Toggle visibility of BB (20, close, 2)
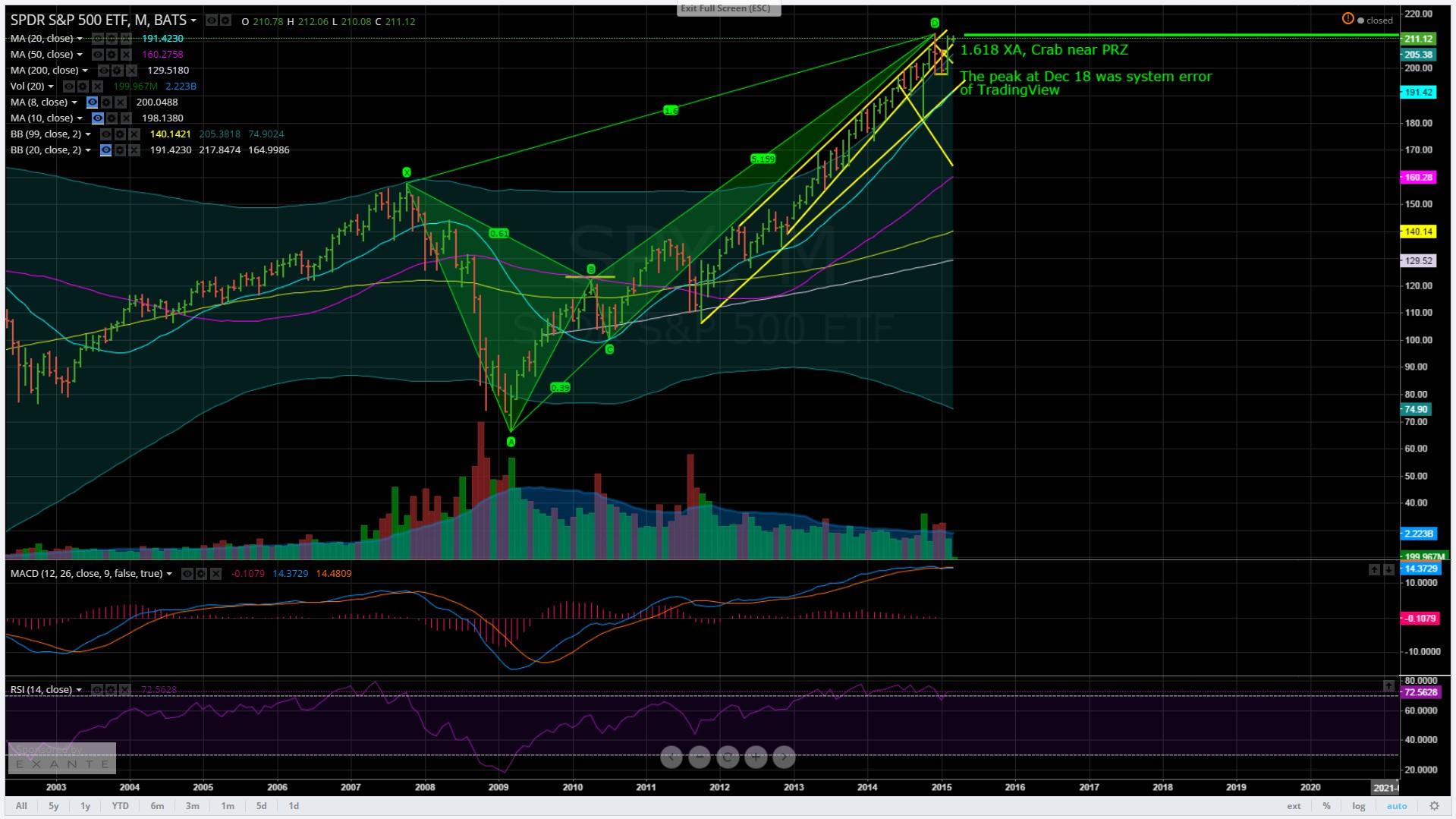1456x819 pixels. [x=105, y=150]
